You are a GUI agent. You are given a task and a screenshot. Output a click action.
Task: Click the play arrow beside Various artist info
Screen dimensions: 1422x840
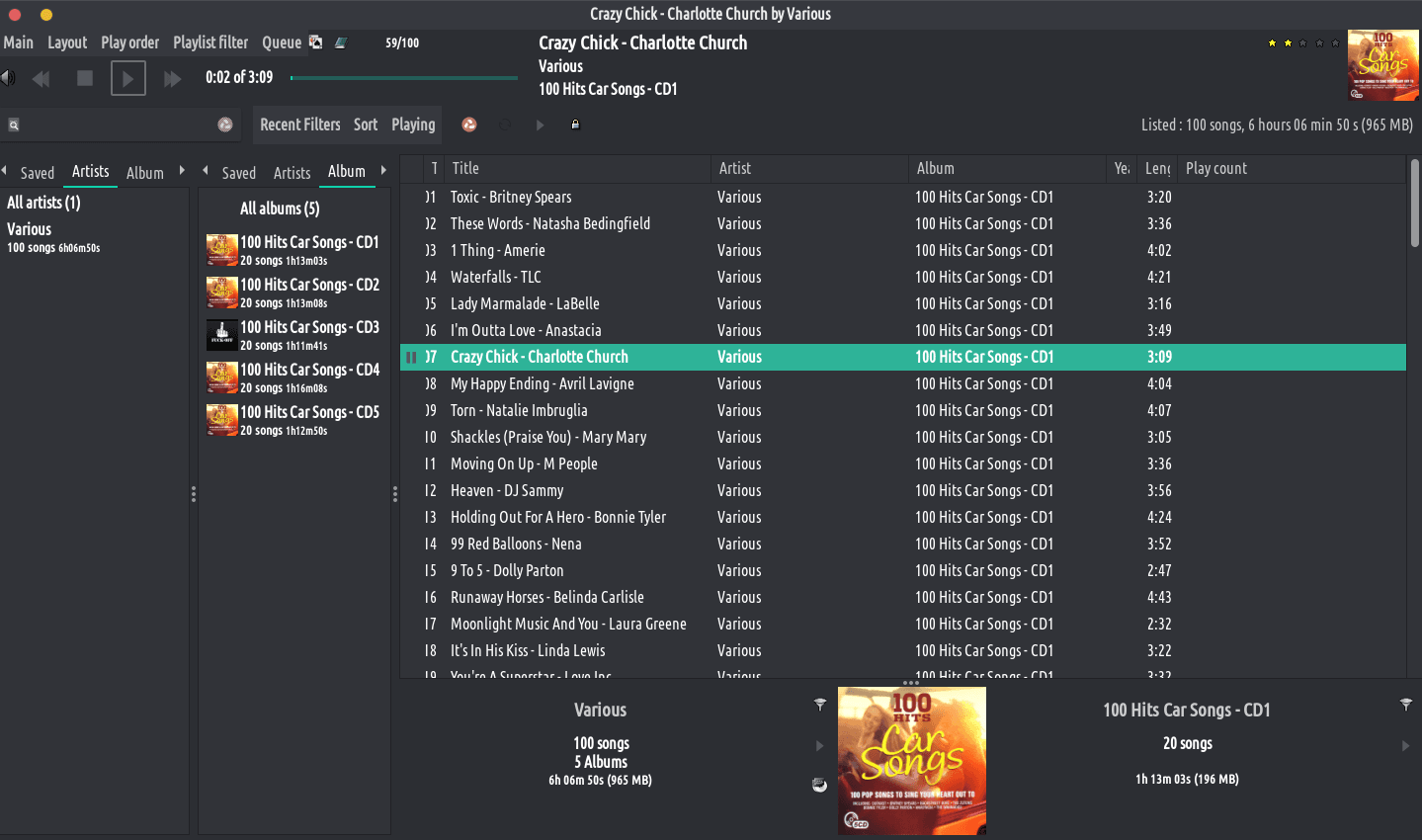point(819,746)
